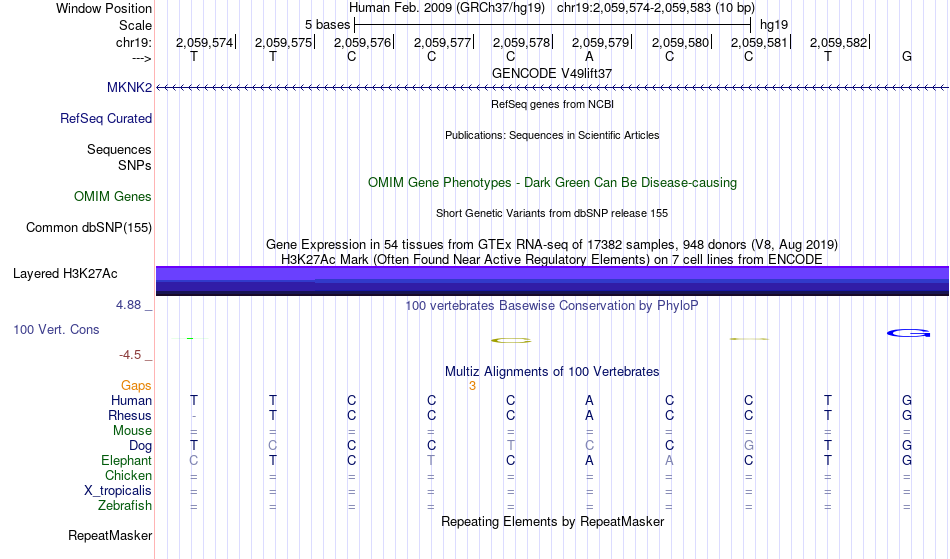The width and height of the screenshot is (950, 559).
Task: Click the genome position header chr19:2,059,574-2,059,583
Action: pyautogui.click(x=656, y=8)
